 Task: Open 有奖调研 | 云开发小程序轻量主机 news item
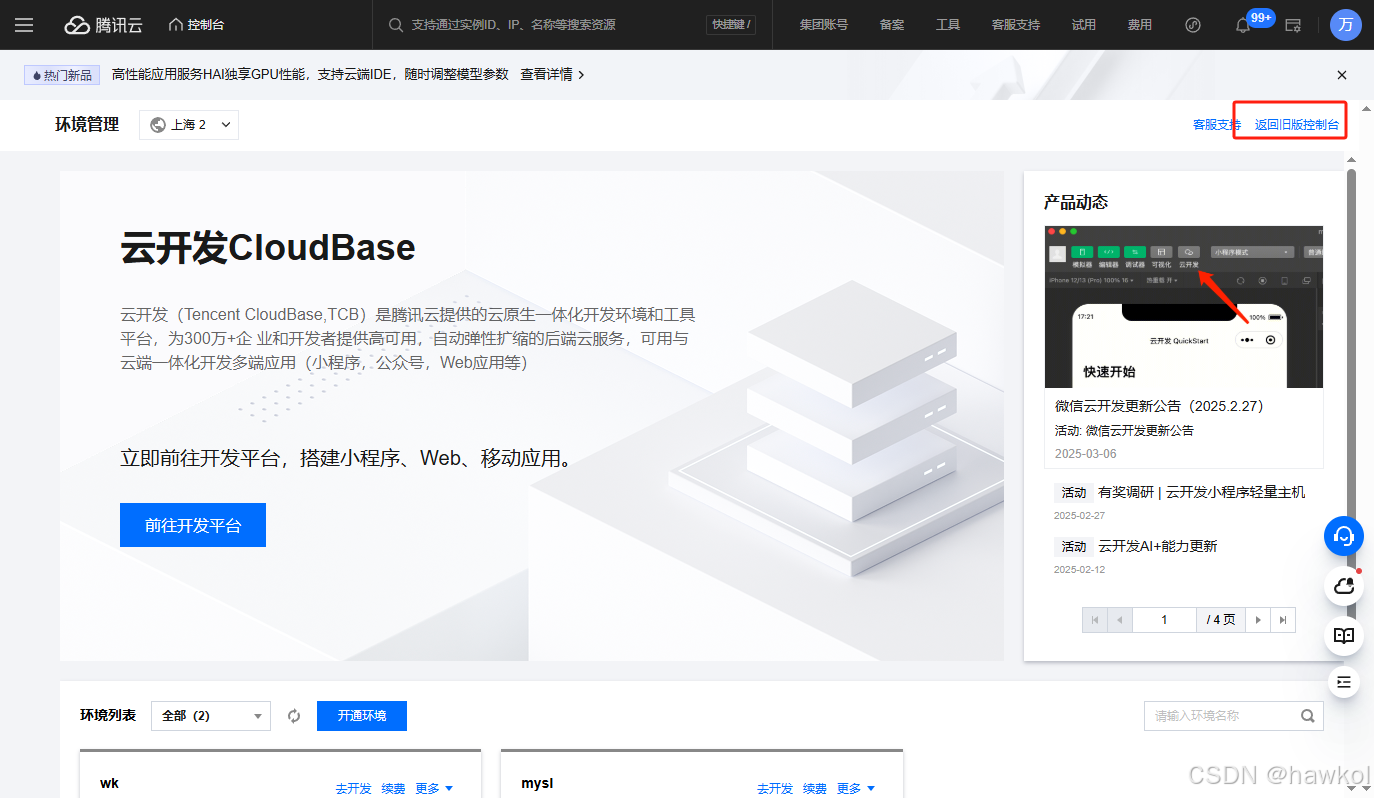(1201, 492)
